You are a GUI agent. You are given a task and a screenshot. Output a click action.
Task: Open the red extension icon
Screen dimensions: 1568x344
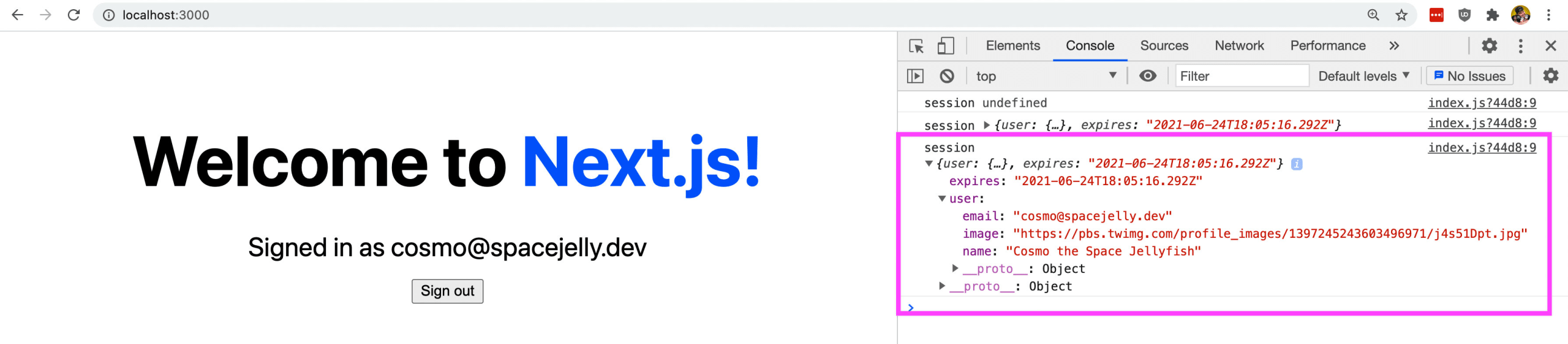coord(1436,15)
